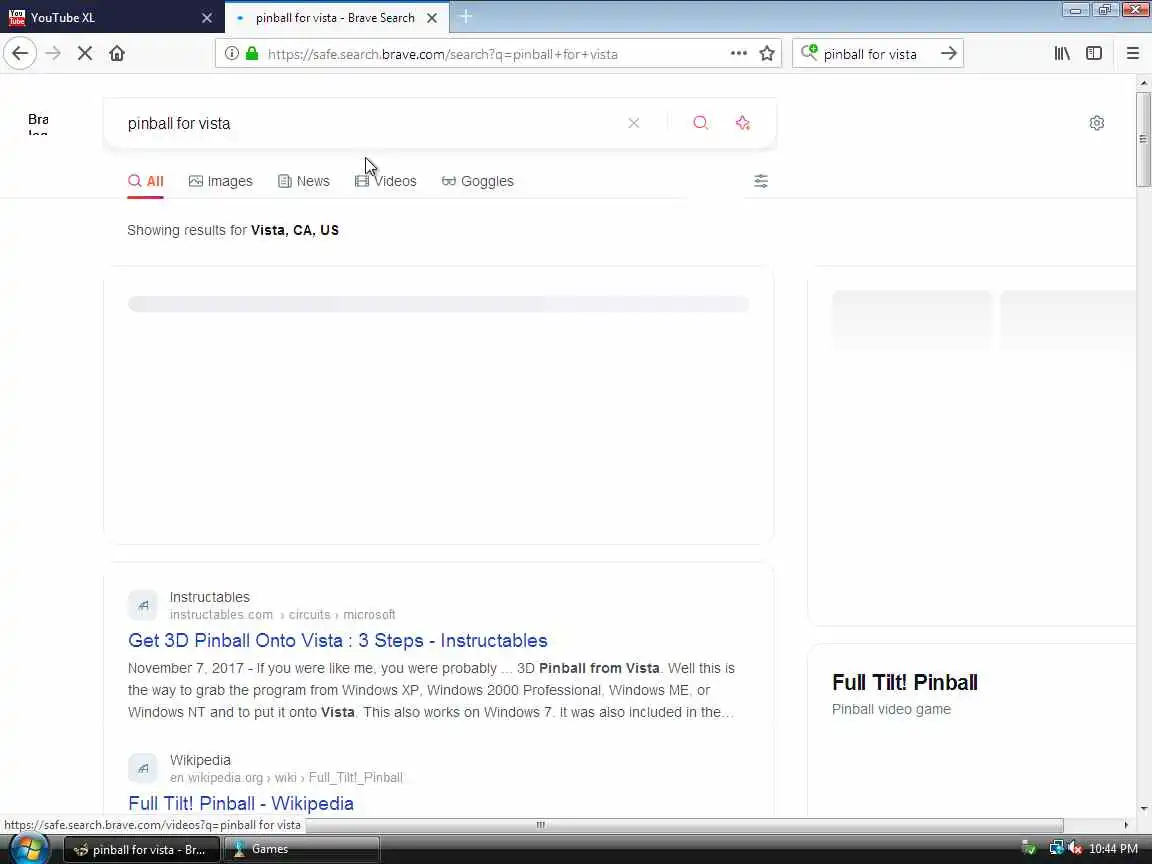Click the search engine magnifier icon

(x=809, y=53)
